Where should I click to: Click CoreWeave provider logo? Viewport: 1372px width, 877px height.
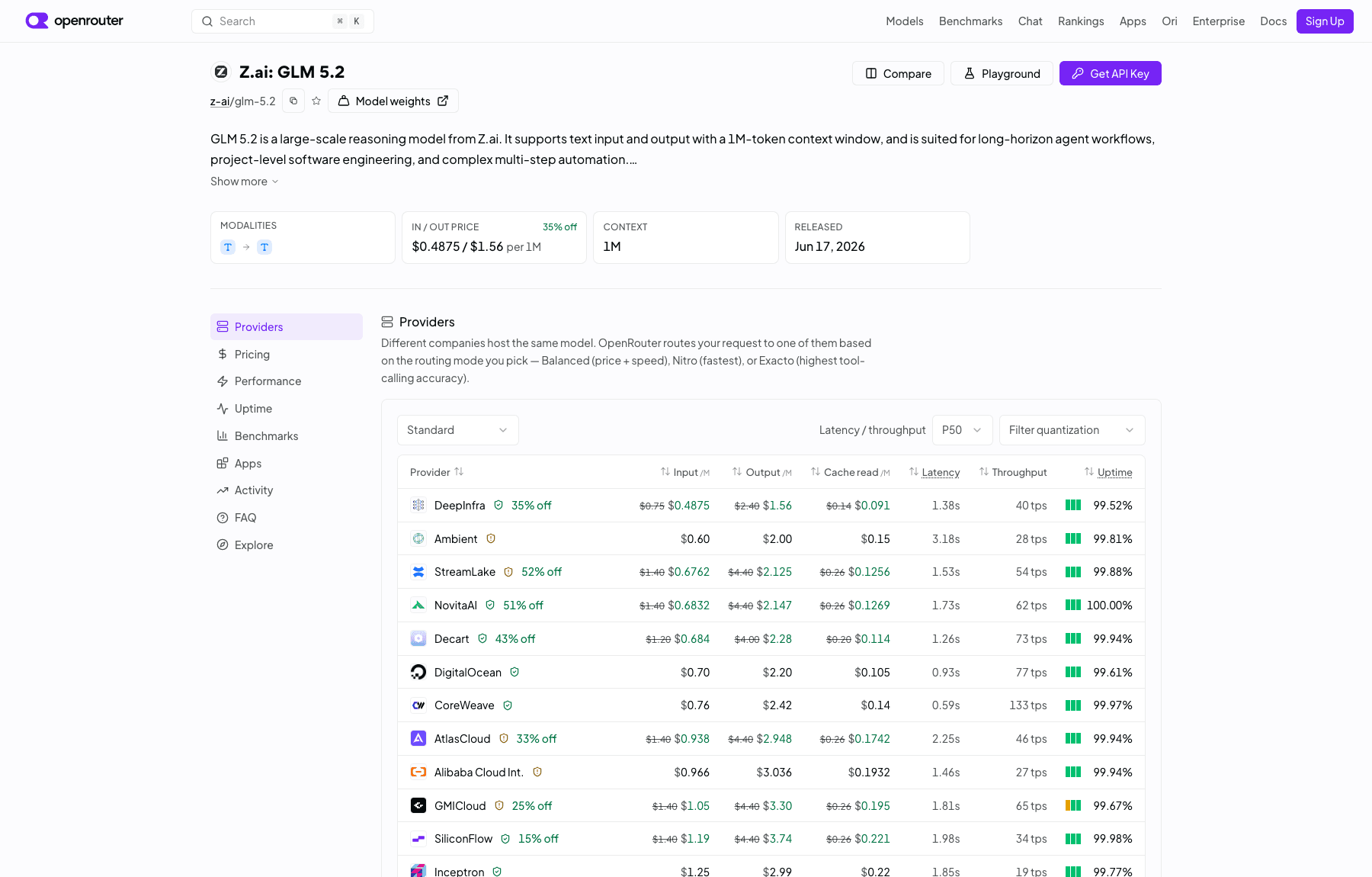point(418,705)
